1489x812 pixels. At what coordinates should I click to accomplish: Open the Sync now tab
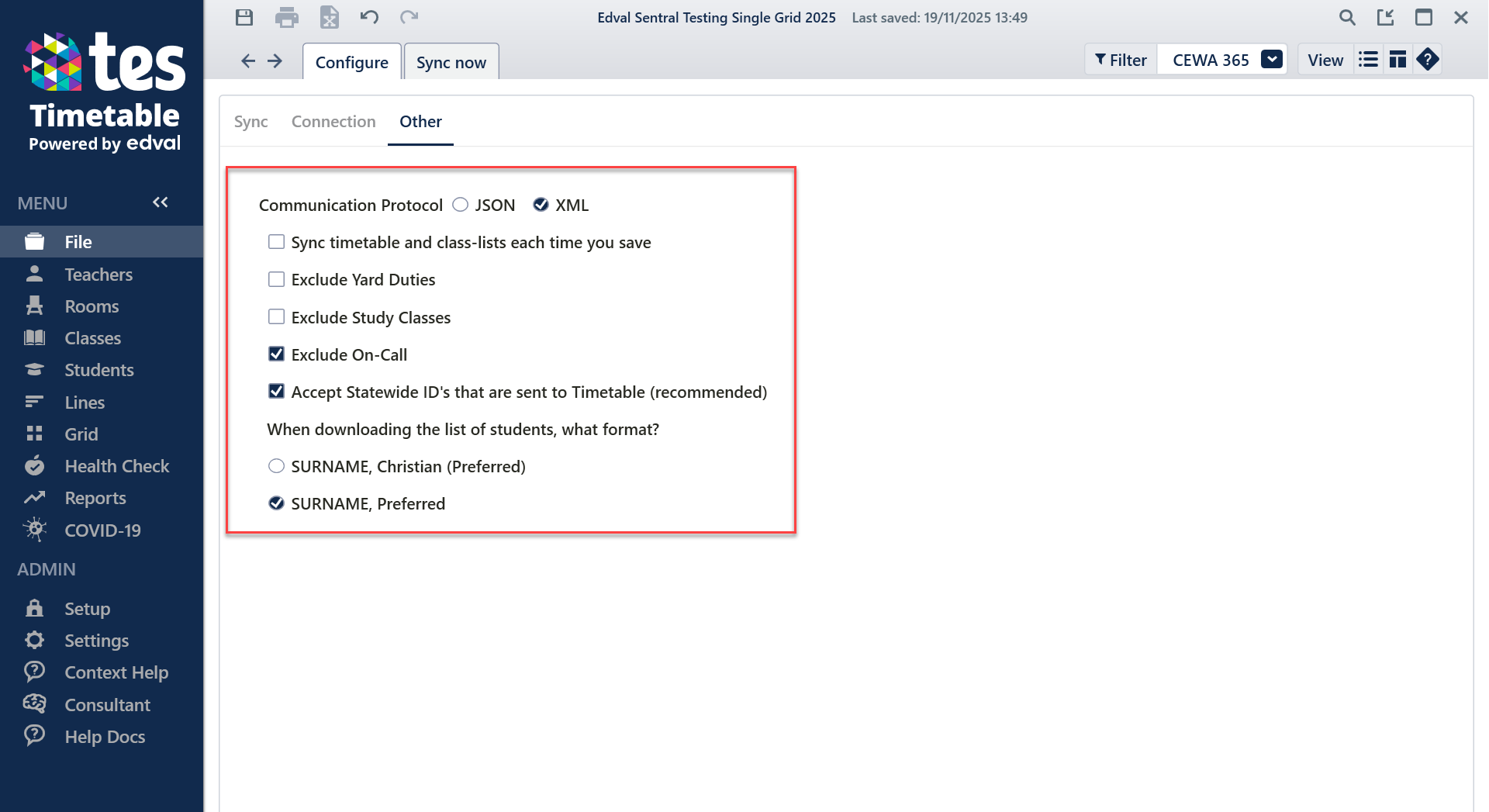[x=451, y=62]
